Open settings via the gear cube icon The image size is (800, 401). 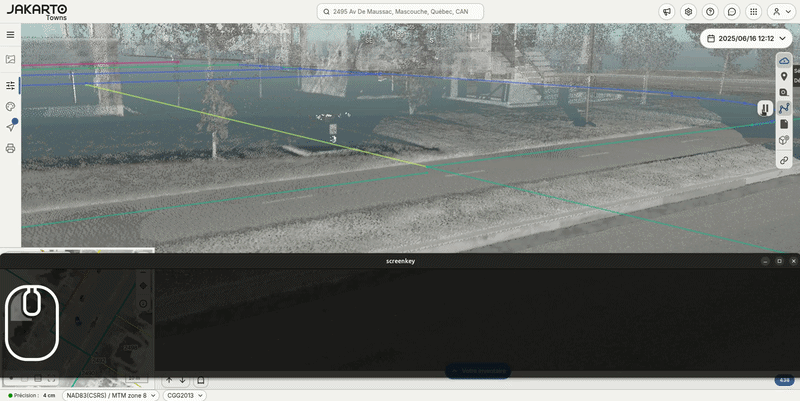tap(688, 12)
